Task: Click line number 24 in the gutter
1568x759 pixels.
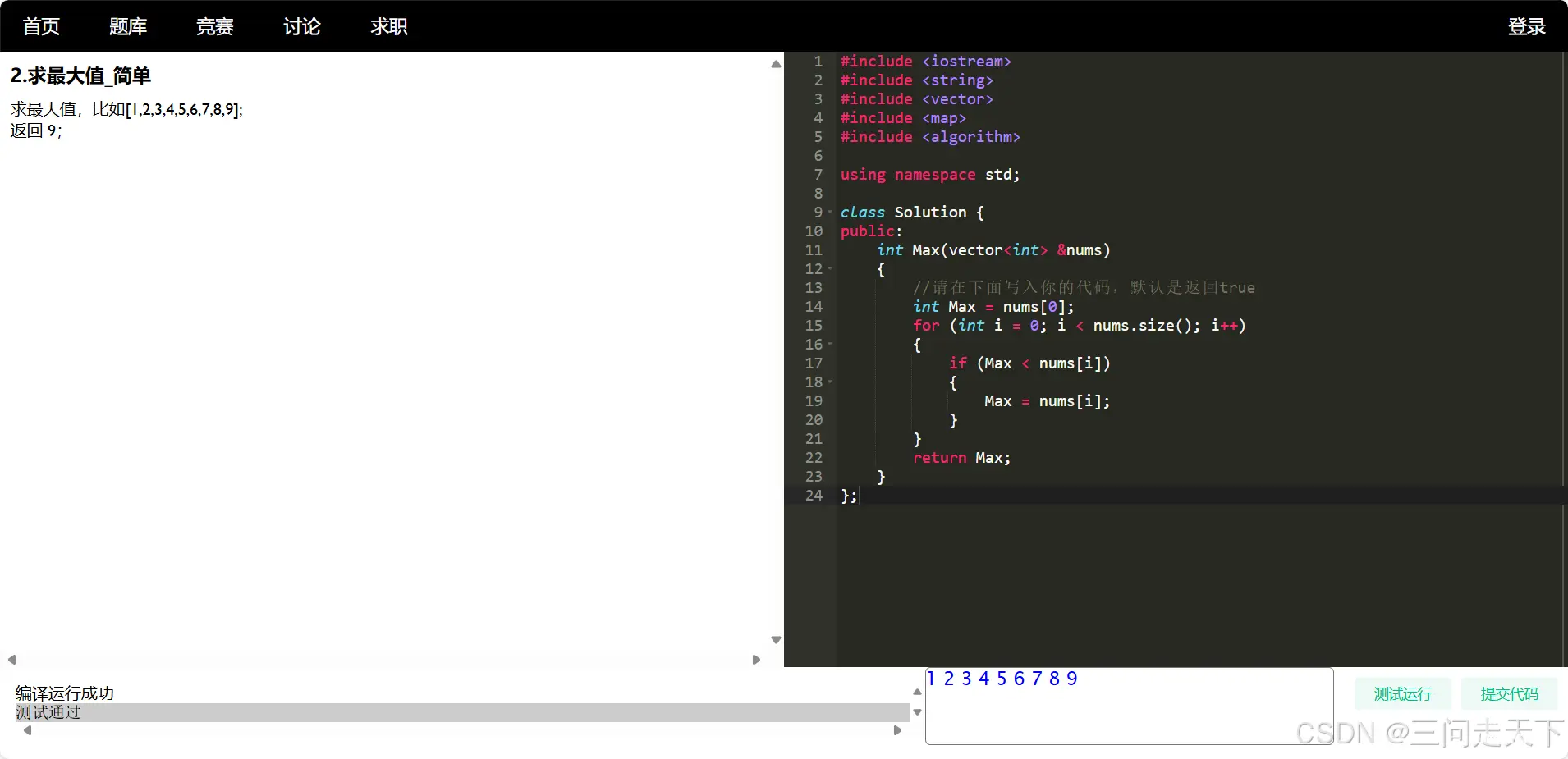Action: (814, 496)
